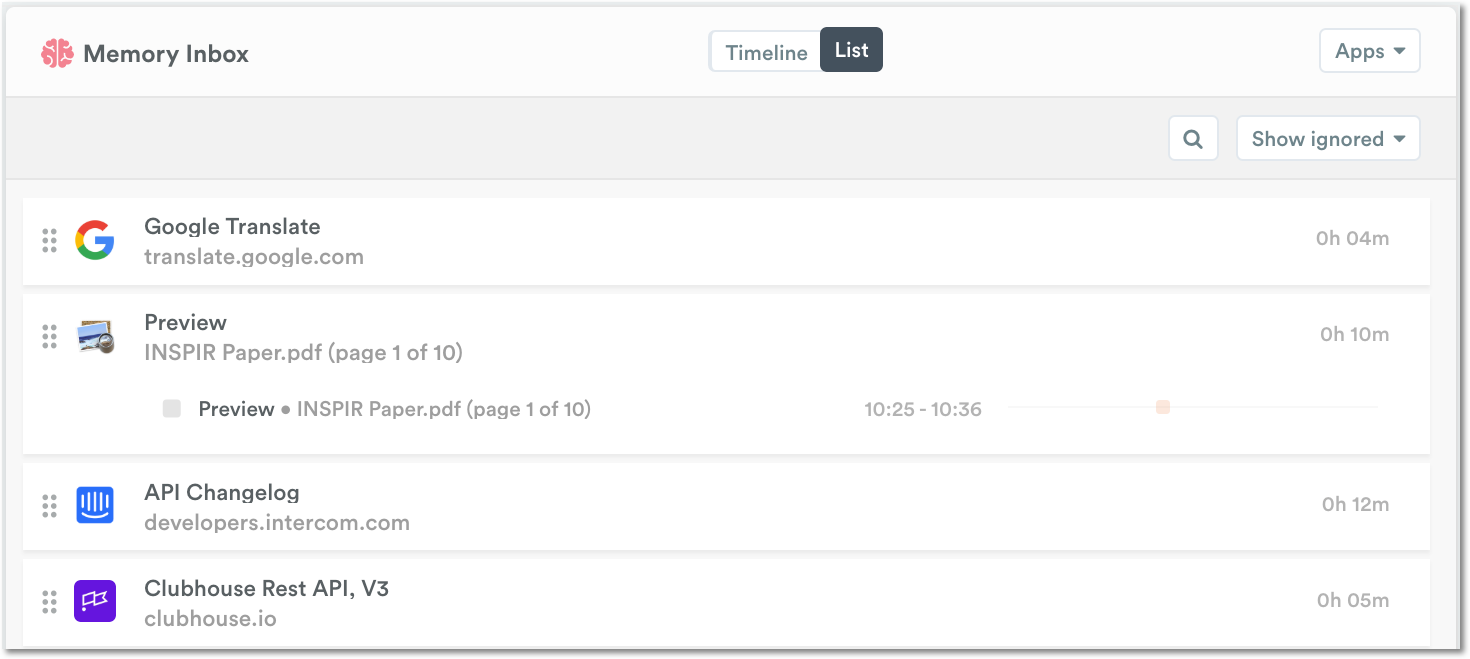The image size is (1470, 659).
Task: Click the drag handle beside API Changelog
Action: pyautogui.click(x=49, y=506)
